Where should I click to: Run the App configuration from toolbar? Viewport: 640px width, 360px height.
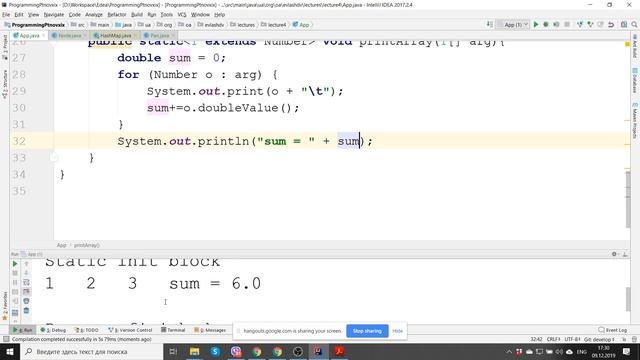536,24
